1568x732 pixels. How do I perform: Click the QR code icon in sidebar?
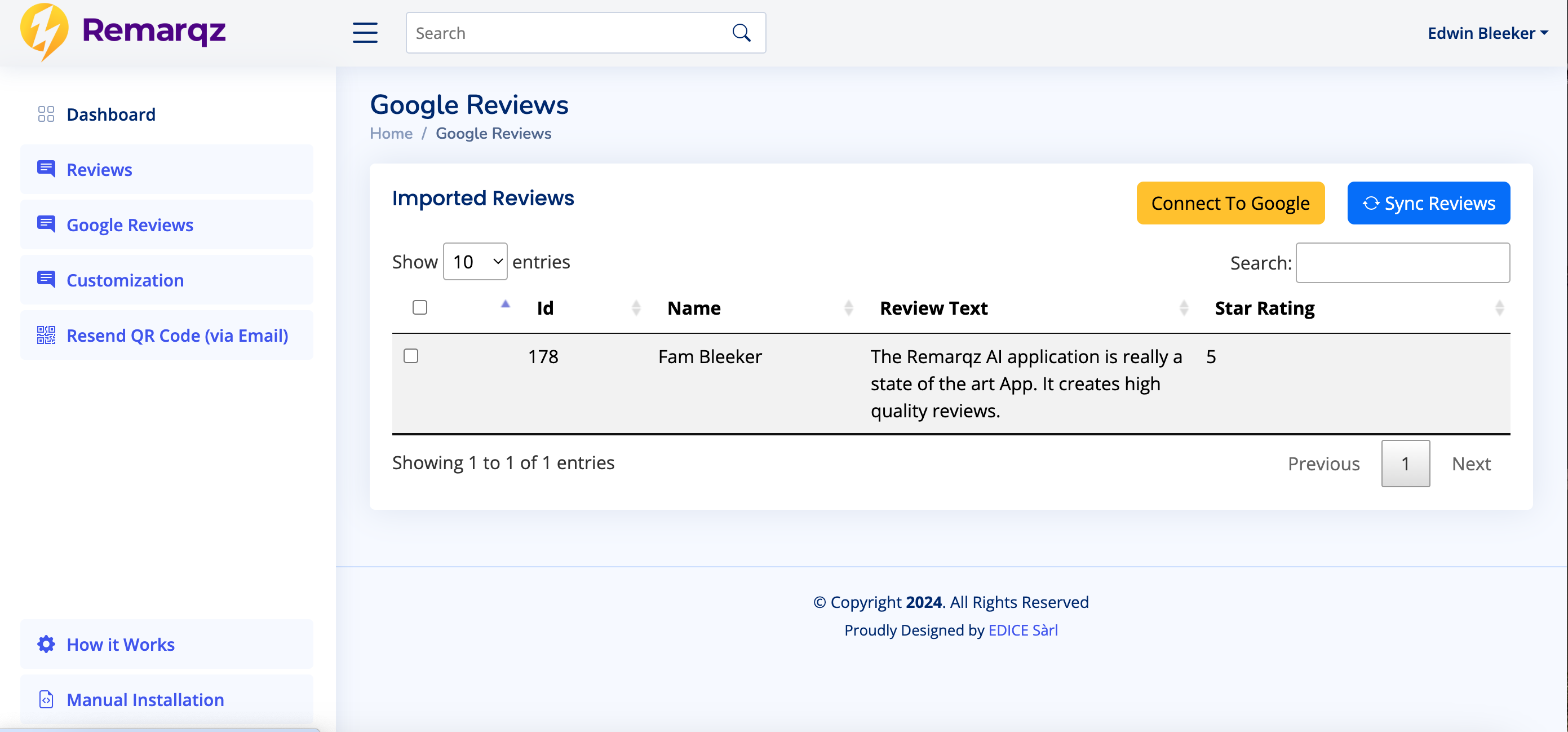coord(46,336)
